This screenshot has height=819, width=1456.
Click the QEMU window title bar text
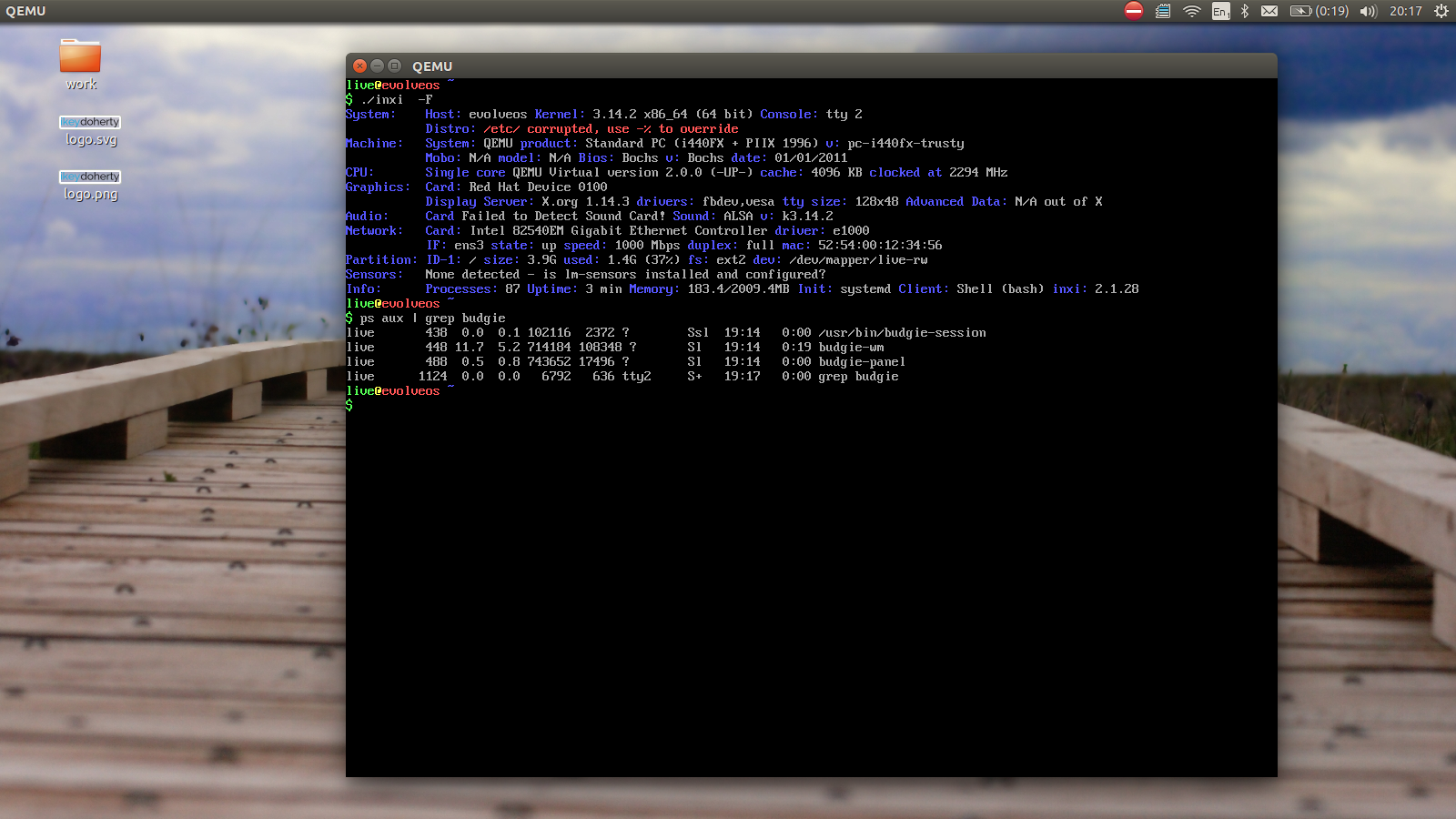tap(432, 66)
